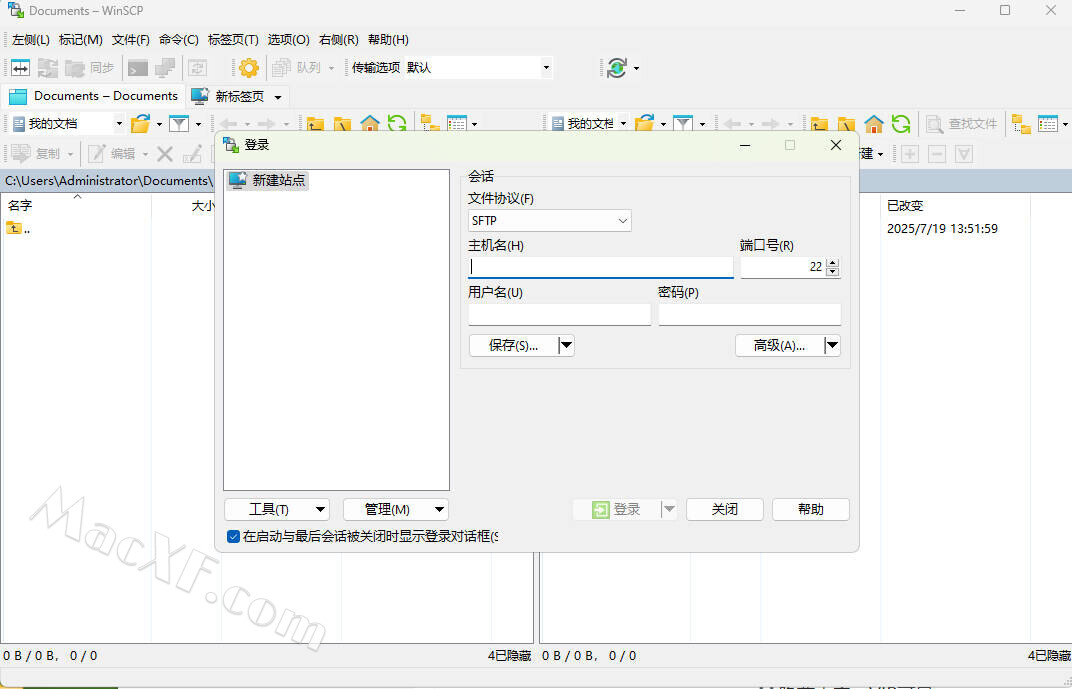Click the 端口号 port up arrow
This screenshot has height=689, width=1072.
832,262
